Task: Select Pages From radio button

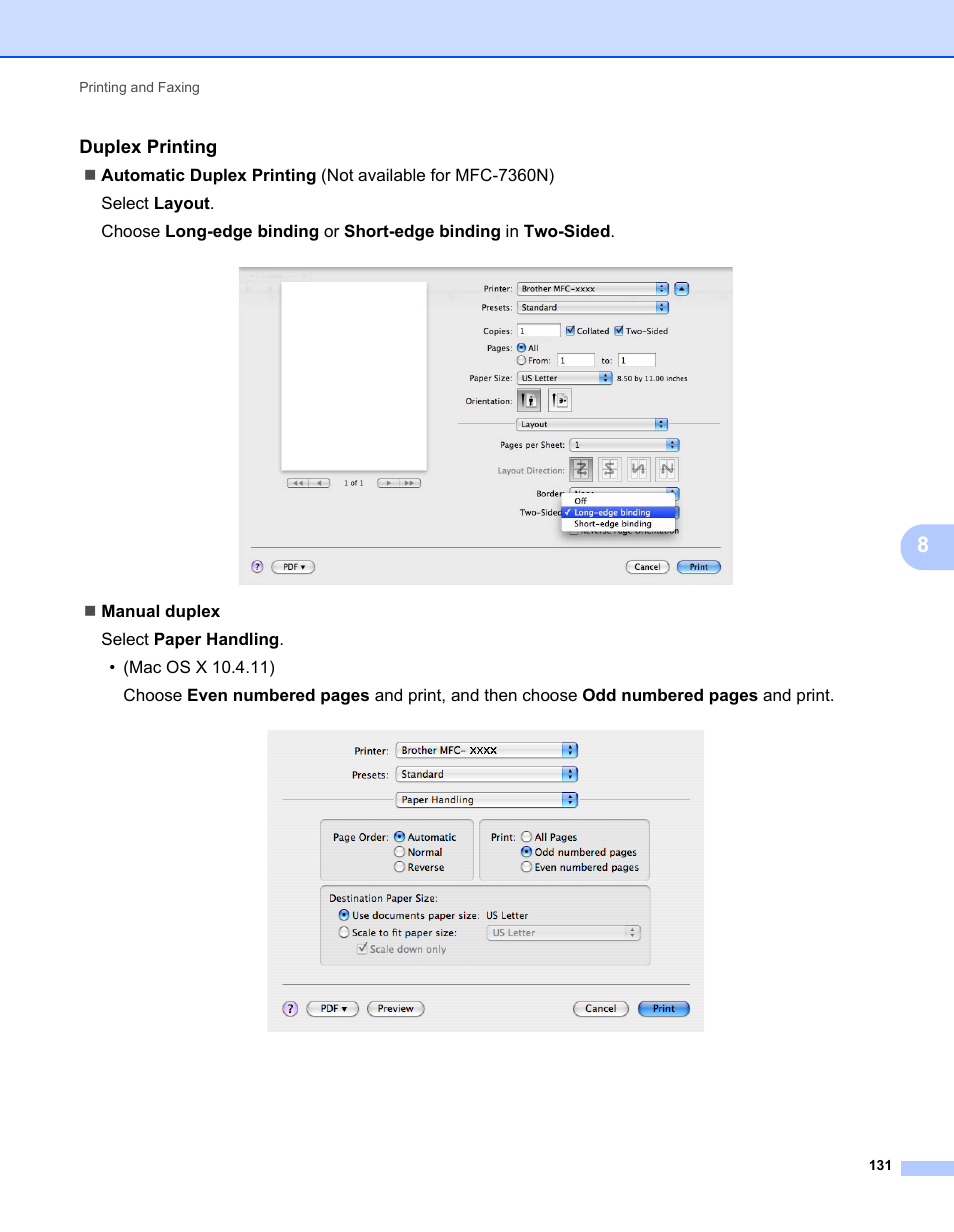Action: coord(521,360)
